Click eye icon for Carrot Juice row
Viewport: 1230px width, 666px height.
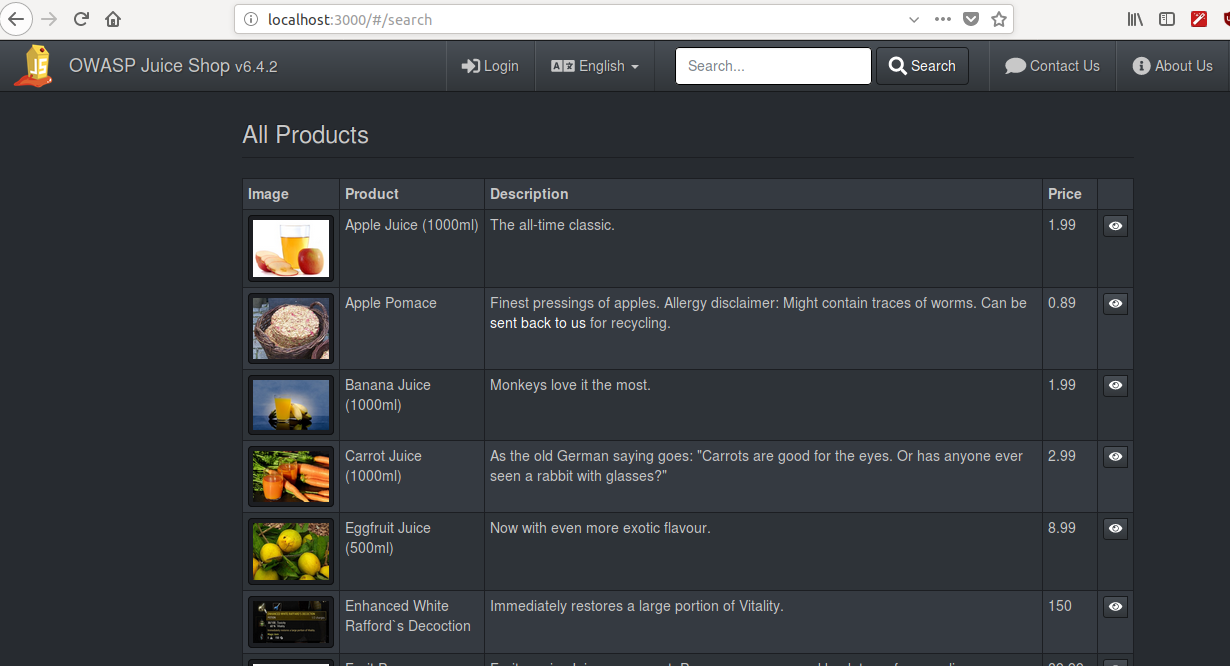(x=1115, y=456)
